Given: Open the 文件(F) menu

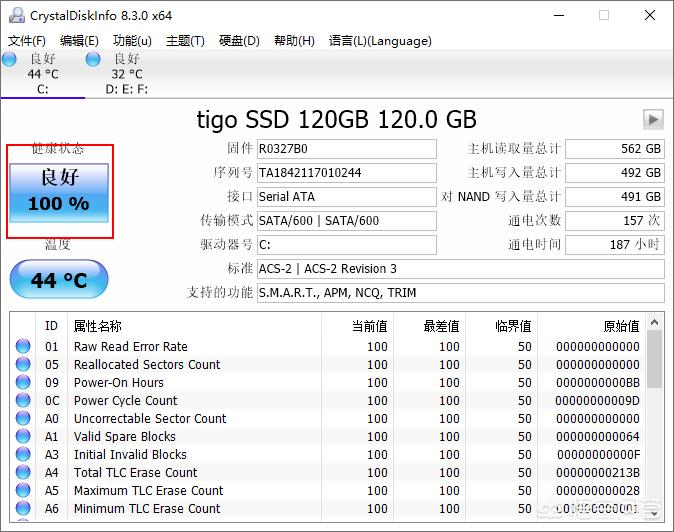Looking at the screenshot, I should [27, 41].
